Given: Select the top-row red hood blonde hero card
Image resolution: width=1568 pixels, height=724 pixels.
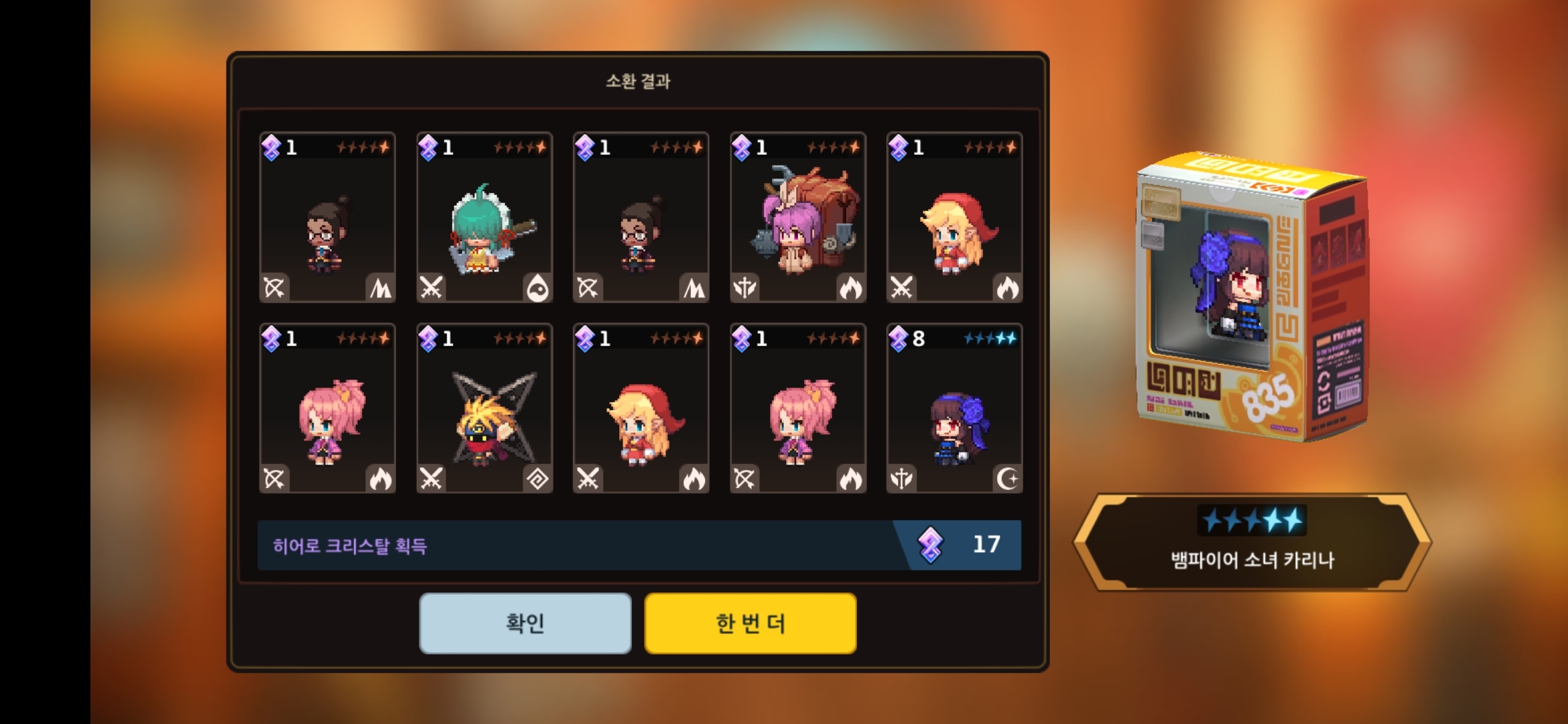Looking at the screenshot, I should 954,217.
